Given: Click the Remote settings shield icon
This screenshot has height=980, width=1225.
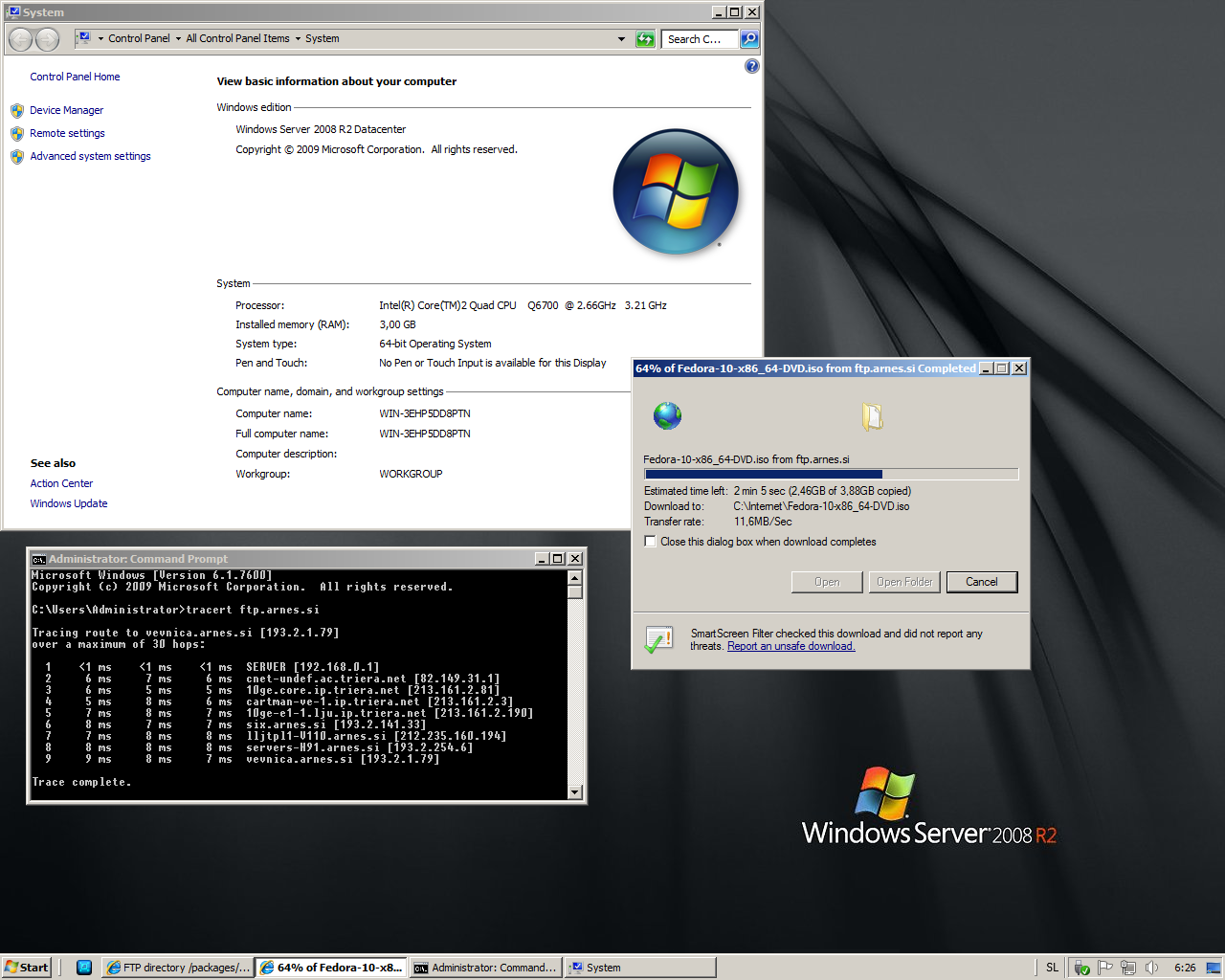Looking at the screenshot, I should pyautogui.click(x=17, y=134).
